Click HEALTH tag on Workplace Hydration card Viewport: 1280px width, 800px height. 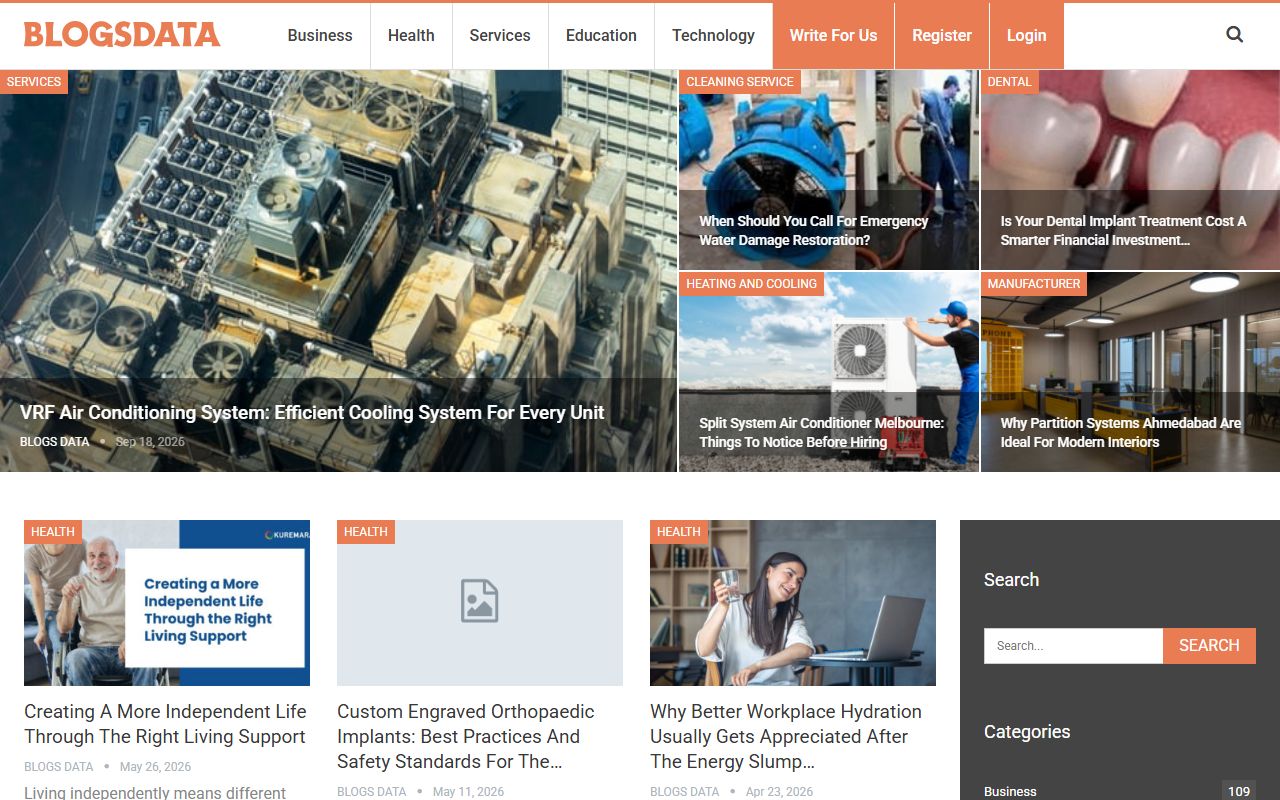[x=679, y=532]
